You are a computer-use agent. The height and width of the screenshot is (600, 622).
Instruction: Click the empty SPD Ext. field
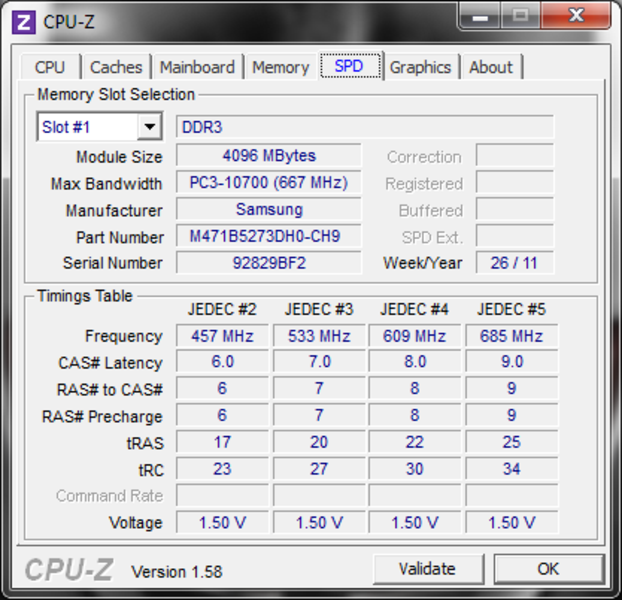tap(514, 236)
